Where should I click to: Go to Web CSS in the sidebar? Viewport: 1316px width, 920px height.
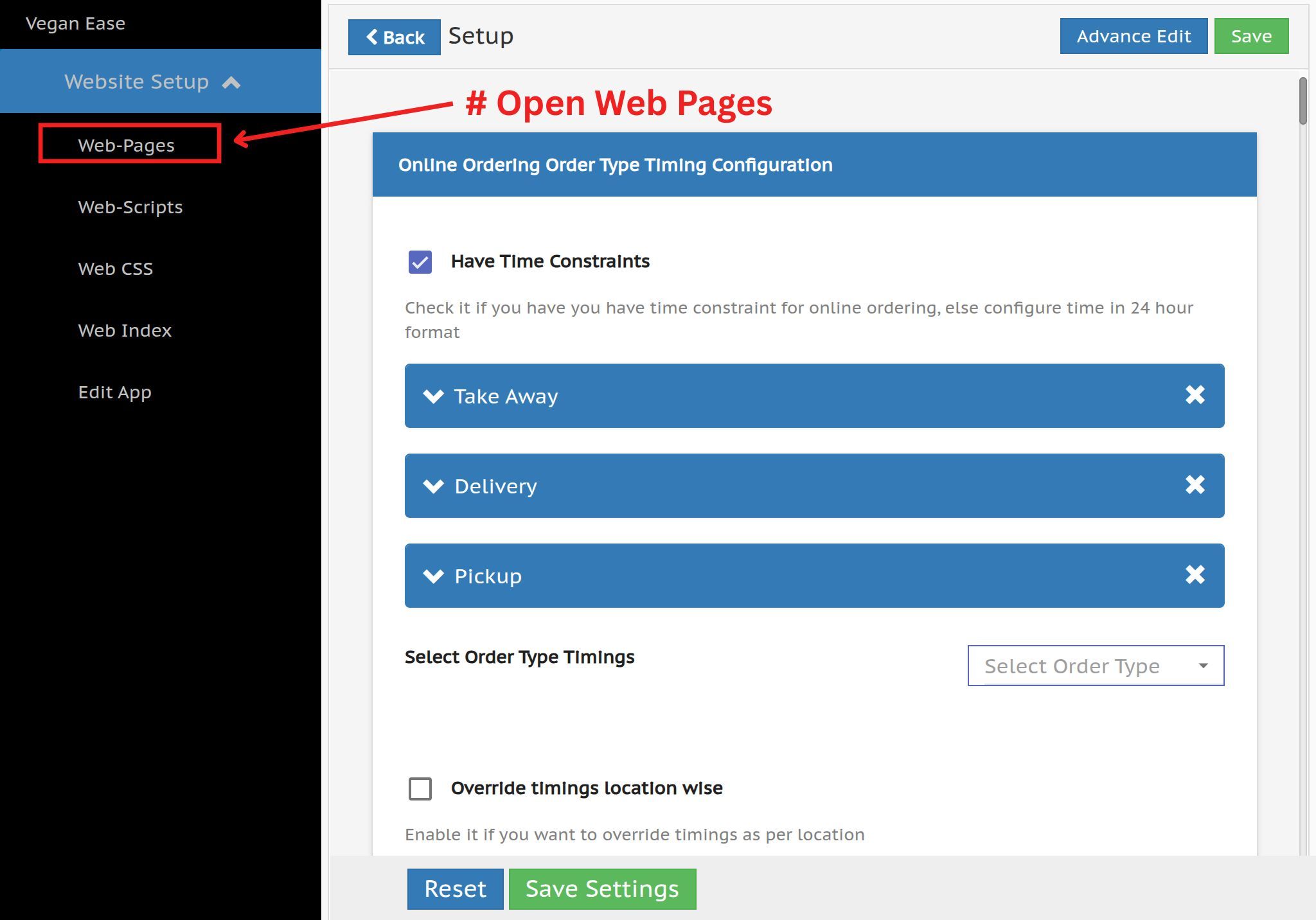point(116,269)
